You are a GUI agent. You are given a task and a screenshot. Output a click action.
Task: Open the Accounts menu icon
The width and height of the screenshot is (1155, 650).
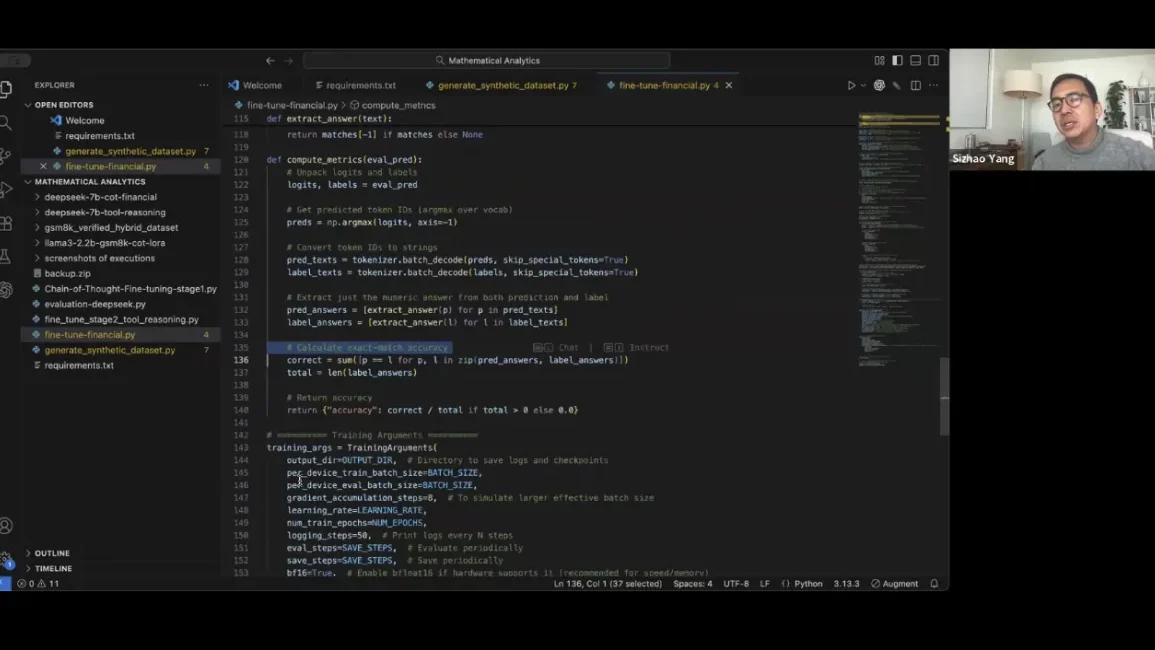pyautogui.click(x=6, y=526)
